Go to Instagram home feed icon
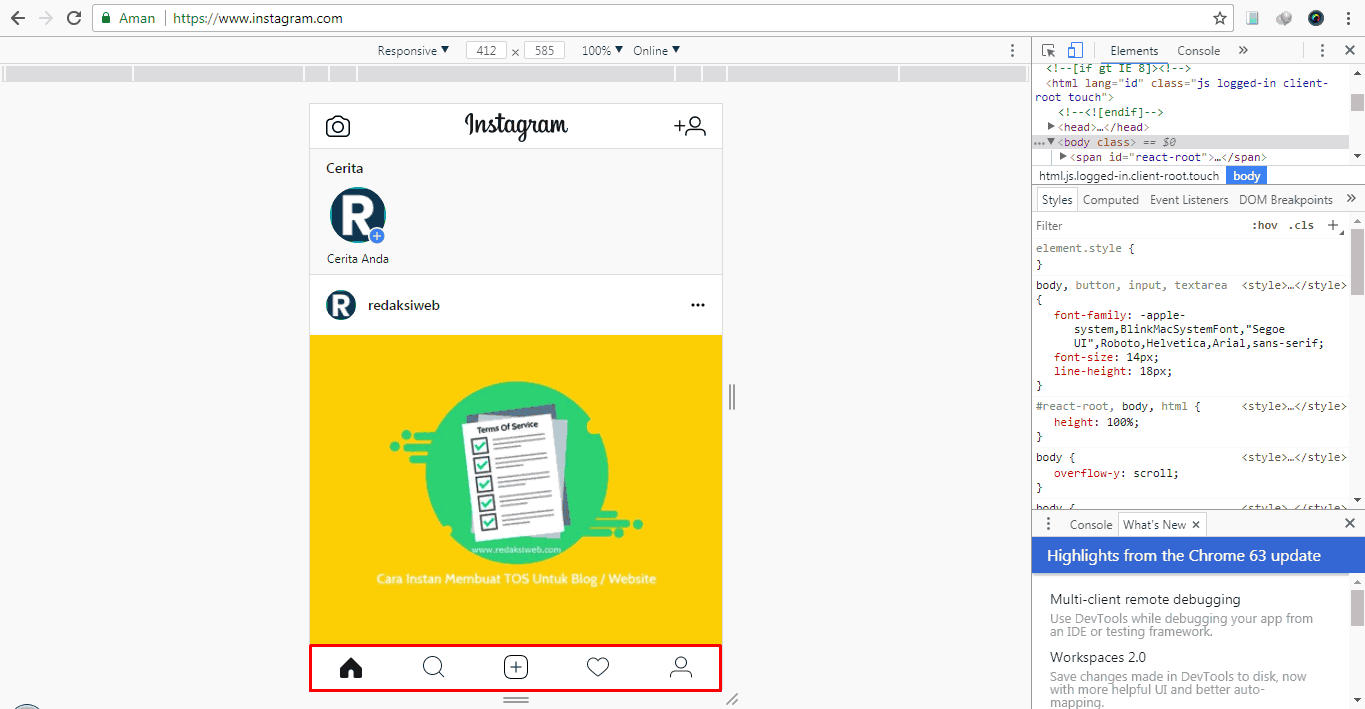The width and height of the screenshot is (1365, 709). coord(351,668)
